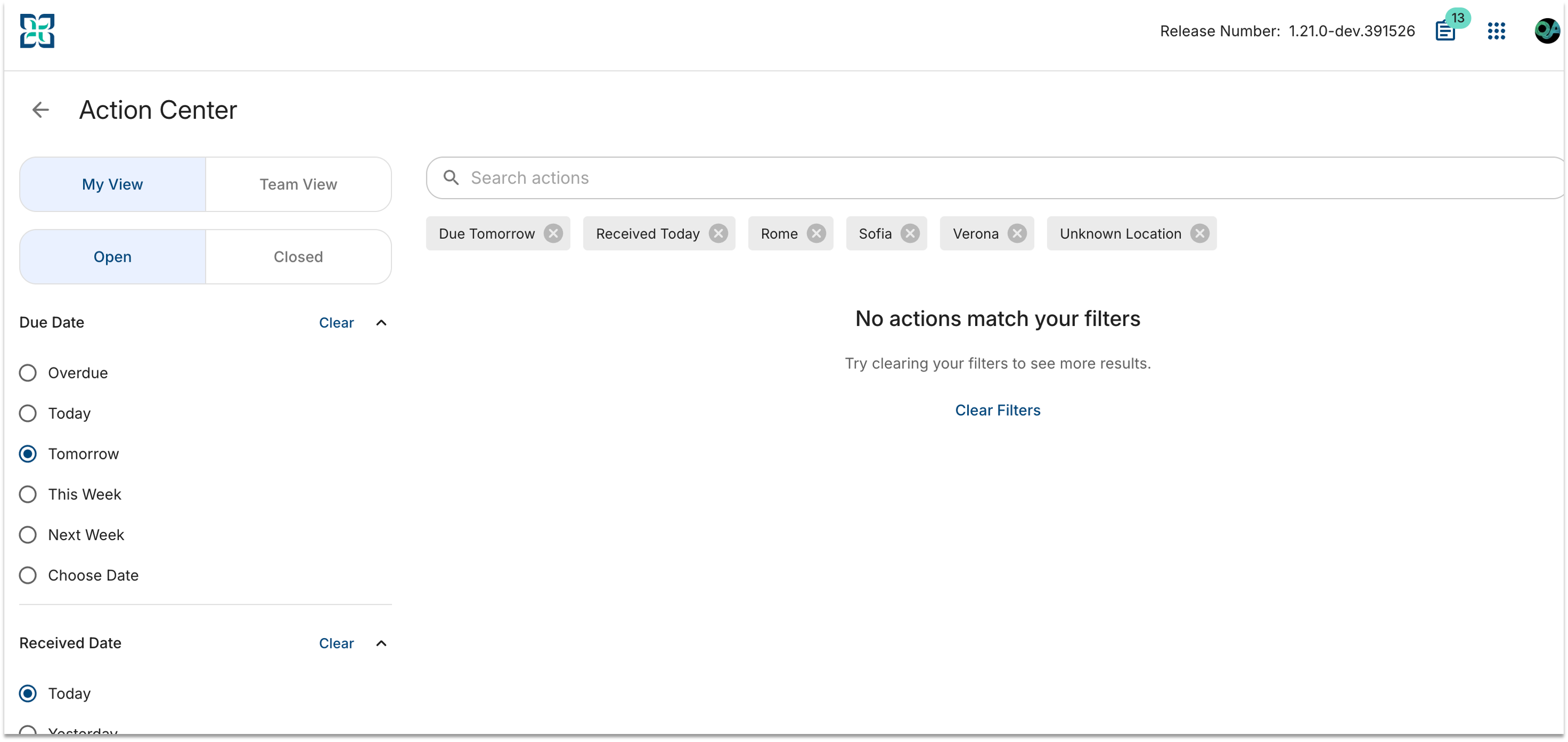The width and height of the screenshot is (1568, 742).
Task: Remove the Rome filter chip
Action: [816, 234]
